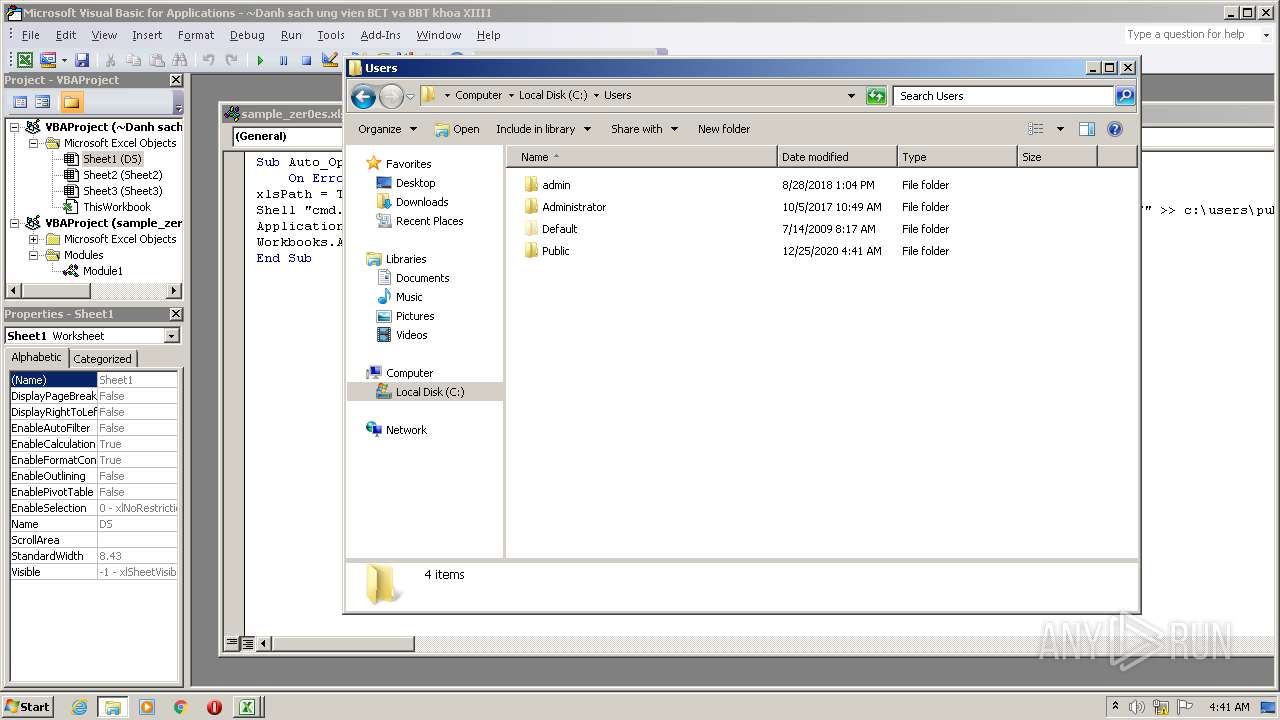This screenshot has width=1280, height=720.
Task: Select the Public folder
Action: coord(556,251)
